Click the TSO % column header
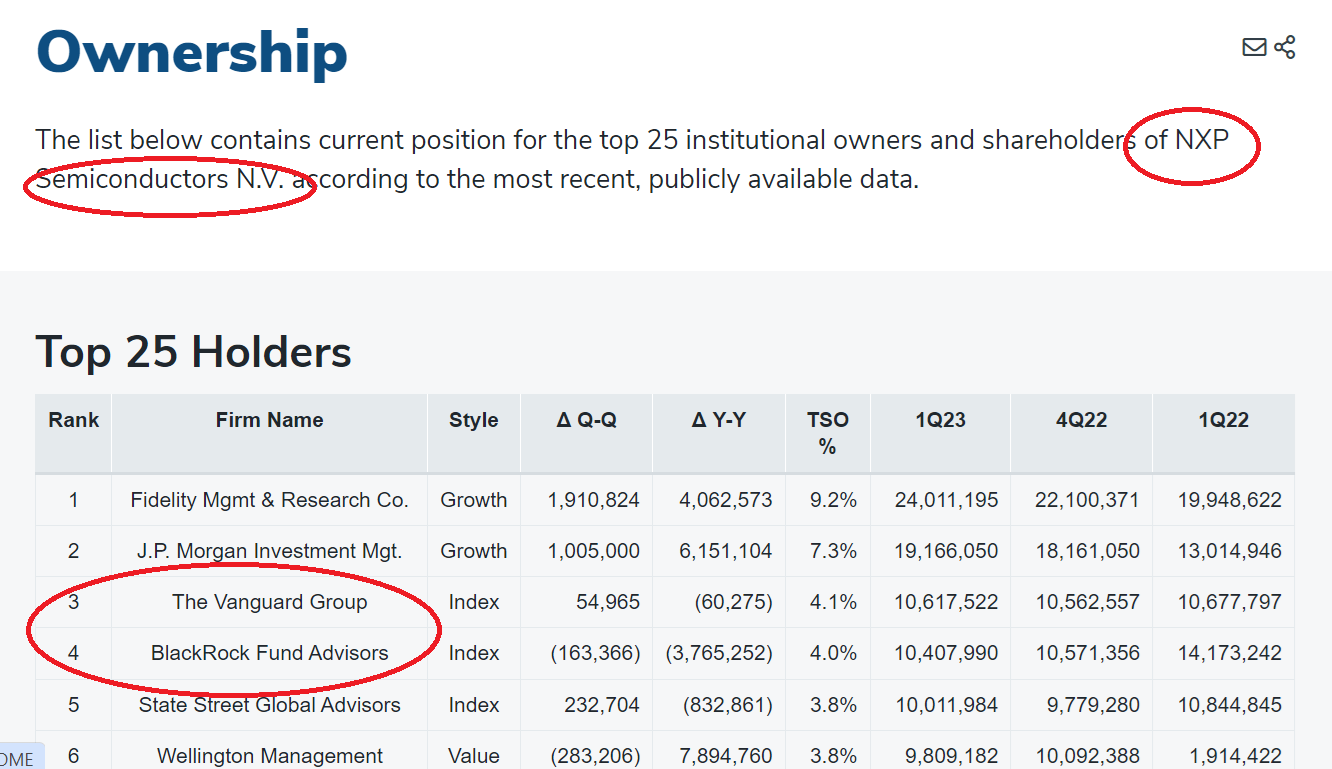Image resolution: width=1332 pixels, height=769 pixels. pos(828,433)
